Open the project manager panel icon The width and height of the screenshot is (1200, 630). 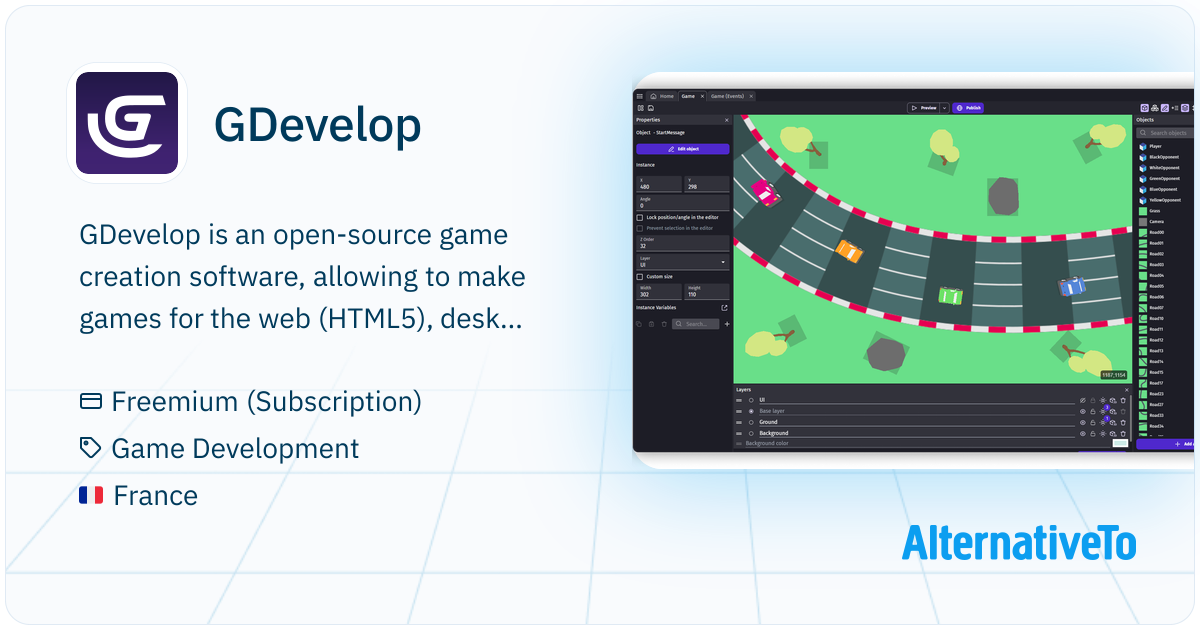640,108
